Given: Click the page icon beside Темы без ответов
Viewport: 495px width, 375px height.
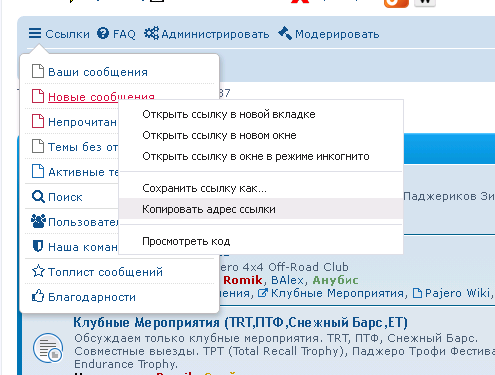Looking at the screenshot, I should coord(38,146).
